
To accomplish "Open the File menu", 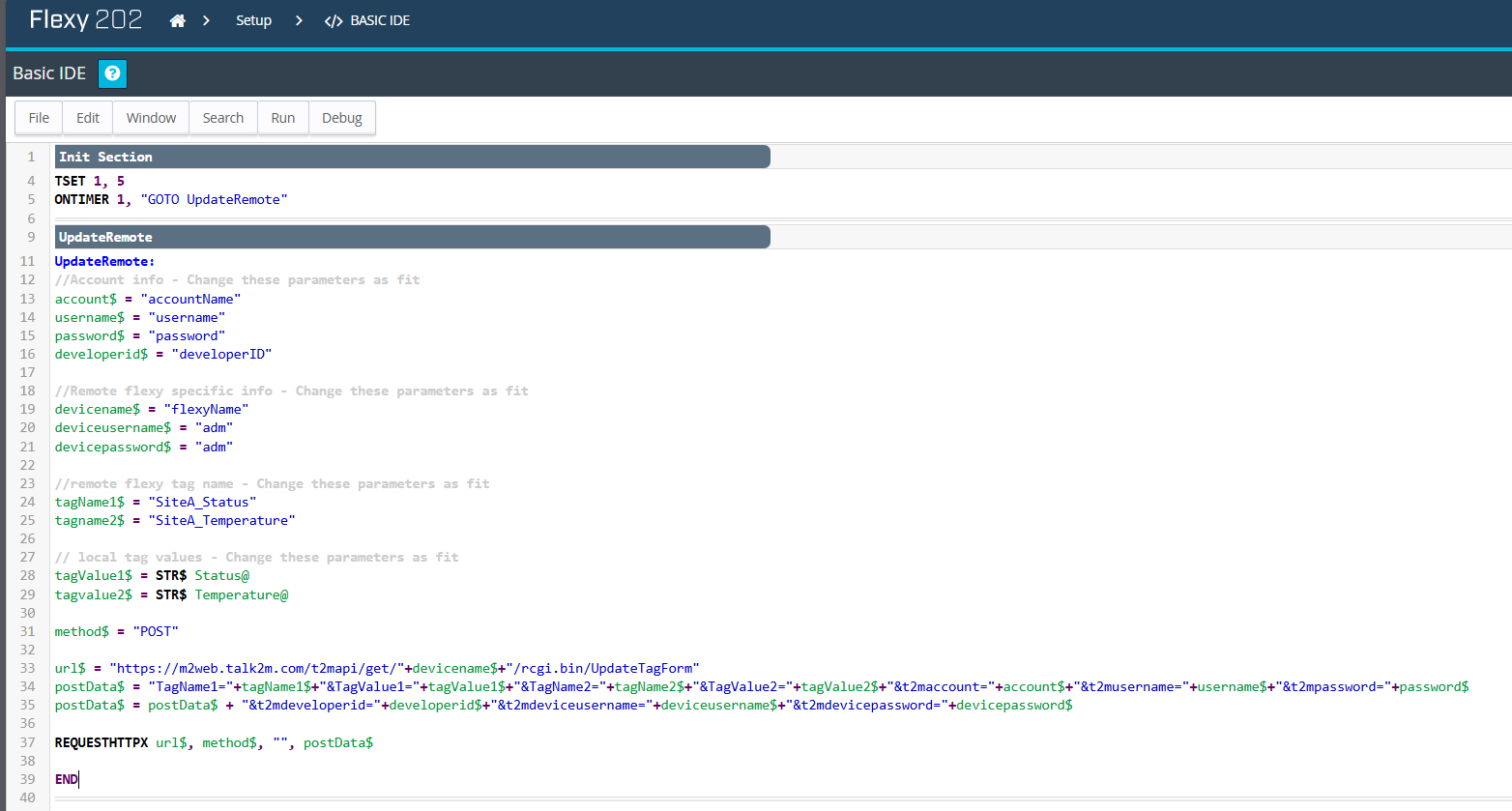I will (x=39, y=118).
